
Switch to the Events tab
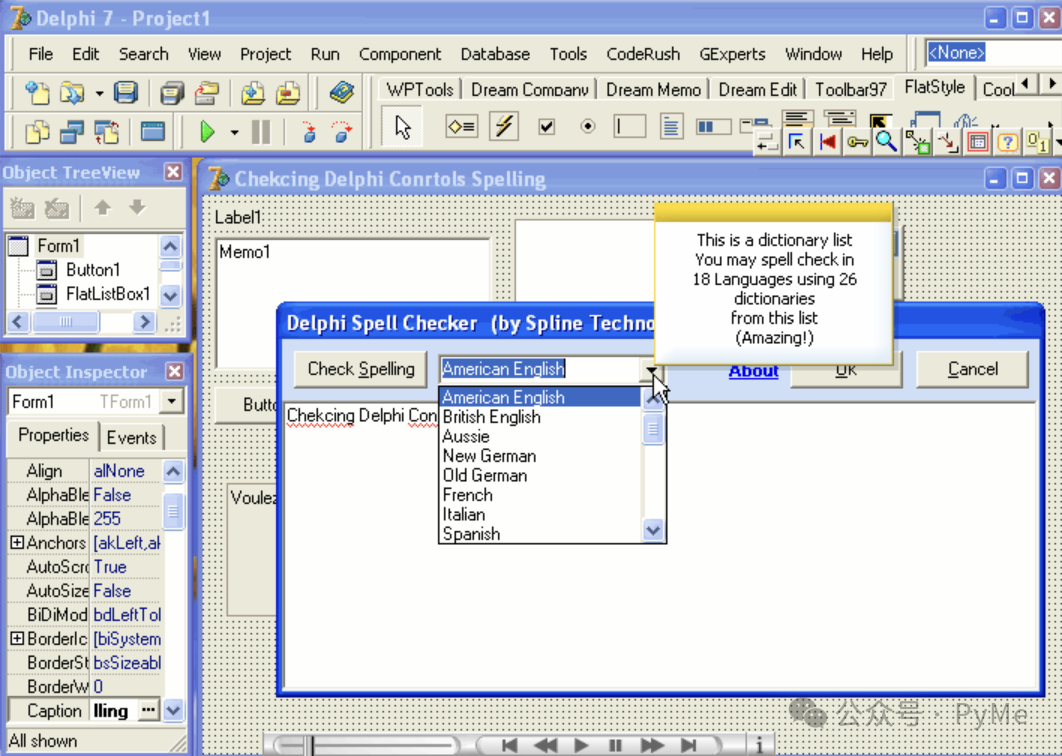point(131,438)
